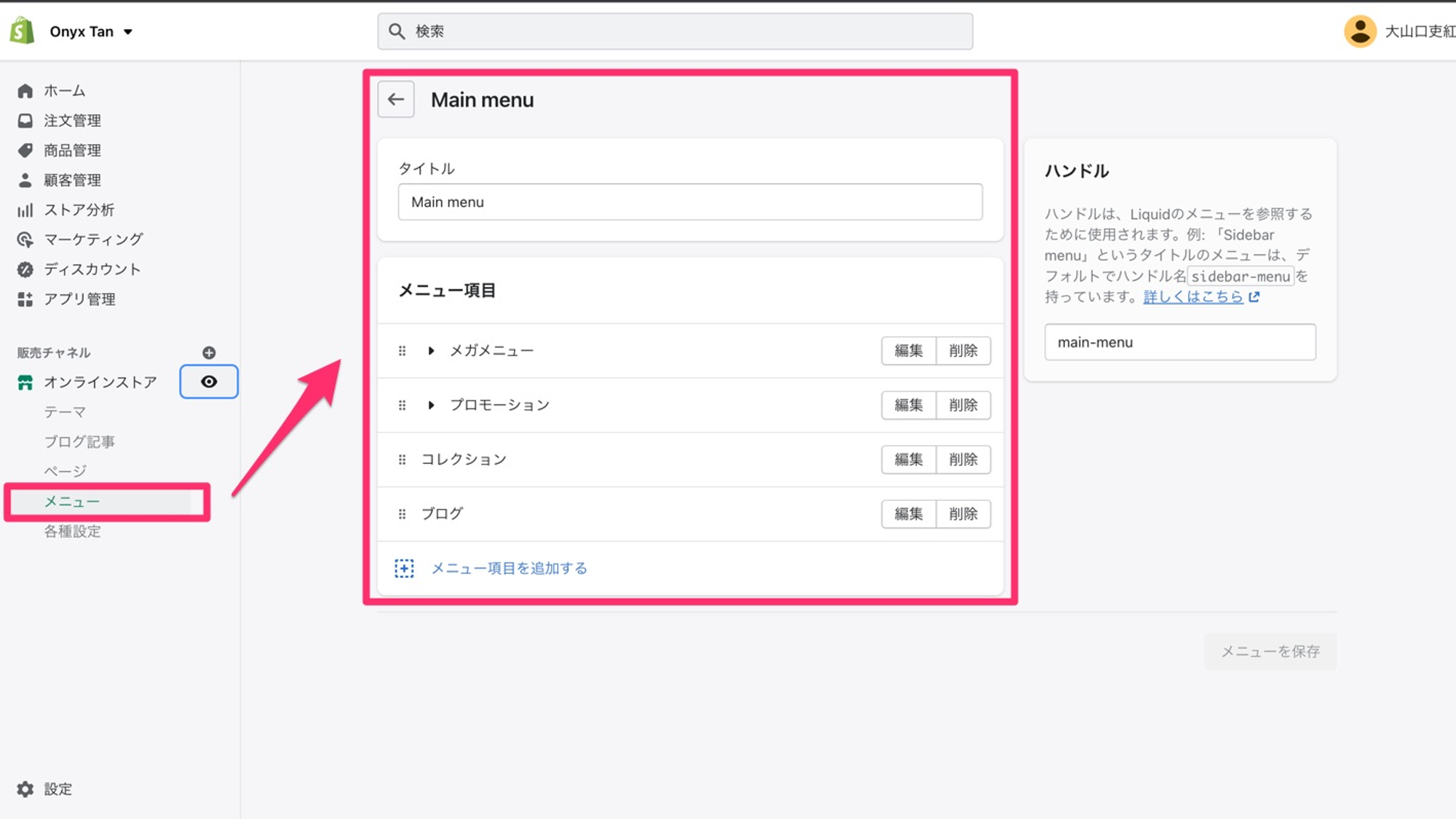This screenshot has height=819, width=1456.
Task: Click the メニューを保存 button
Action: click(x=1270, y=652)
